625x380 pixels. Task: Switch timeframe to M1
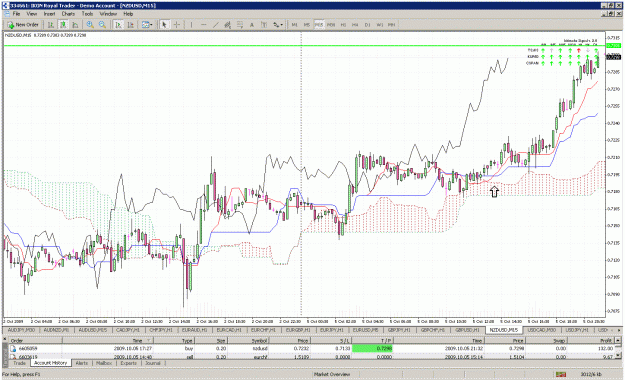[295, 25]
